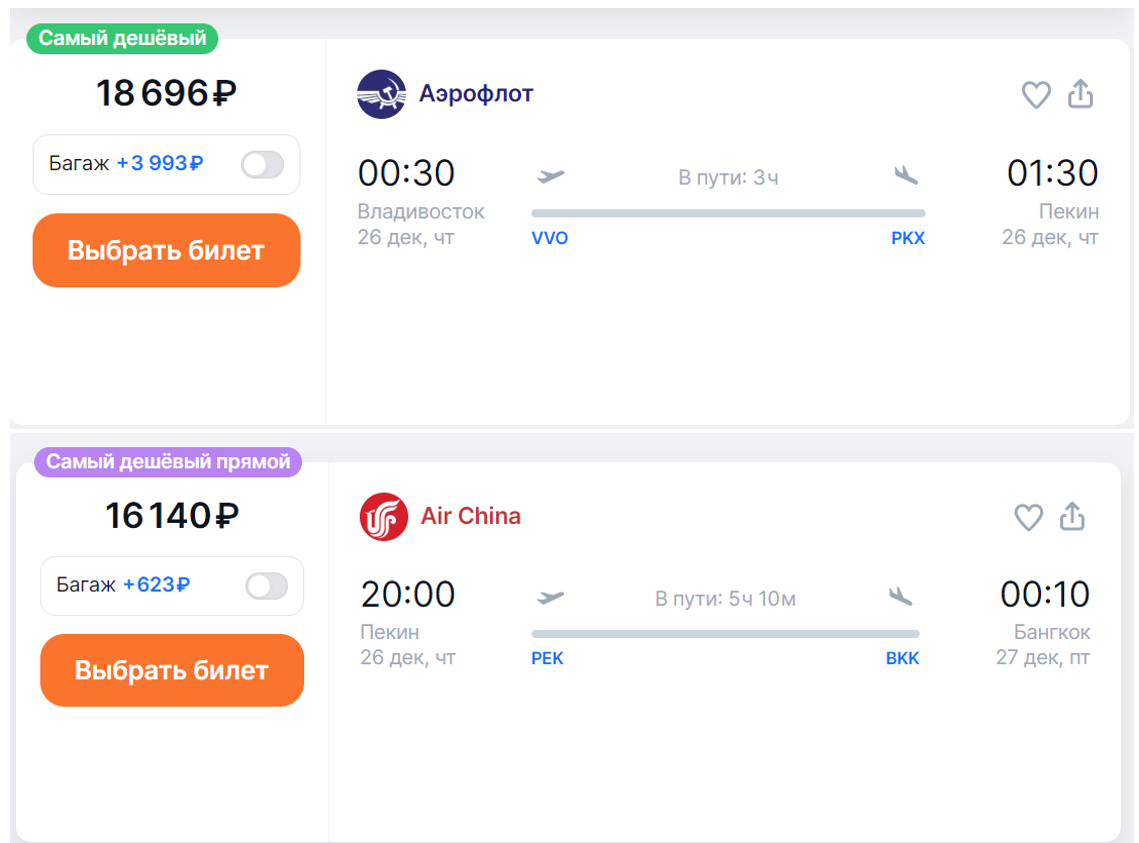Click the Aeroflot airline logo

(381, 94)
